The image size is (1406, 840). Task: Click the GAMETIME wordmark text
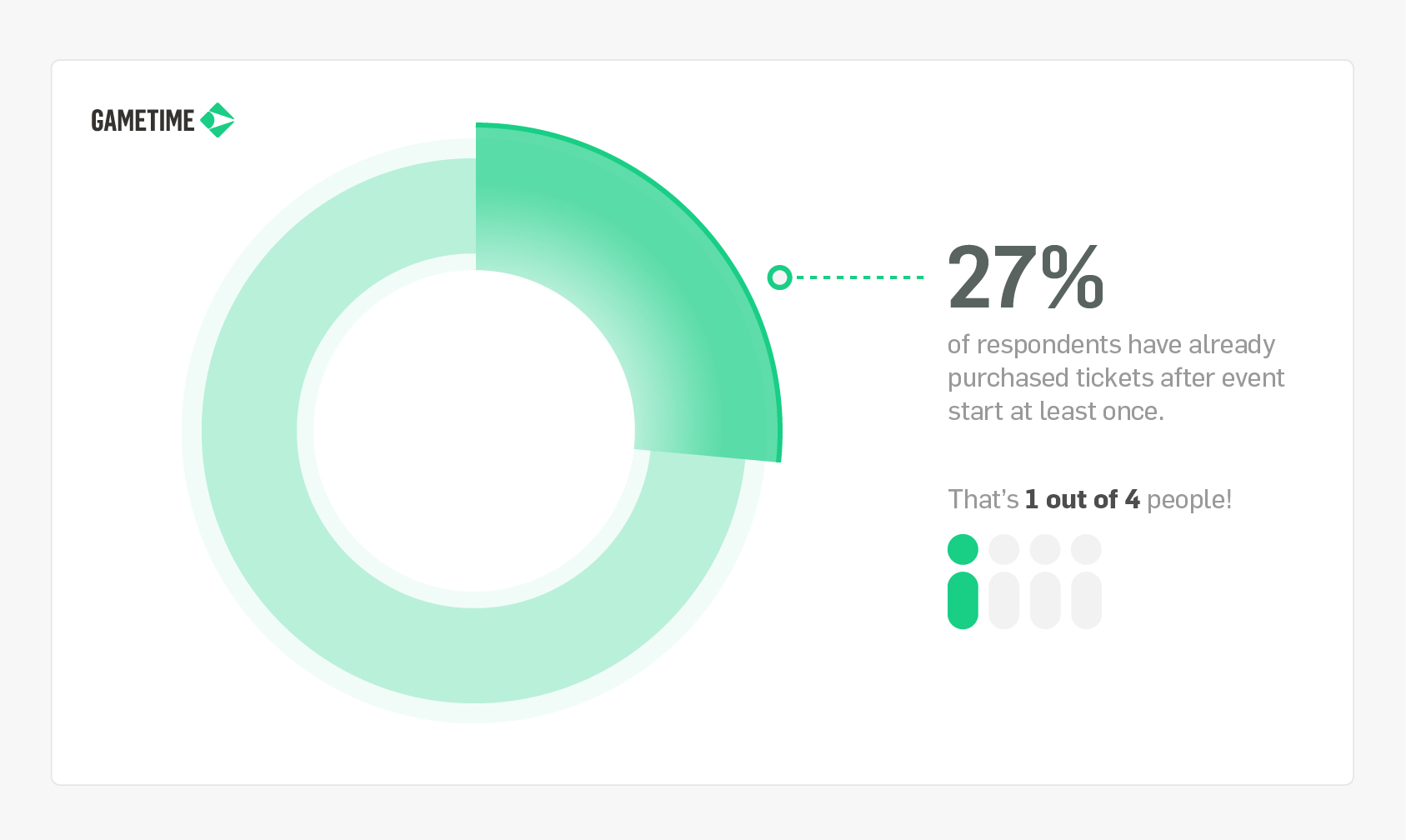tap(143, 121)
